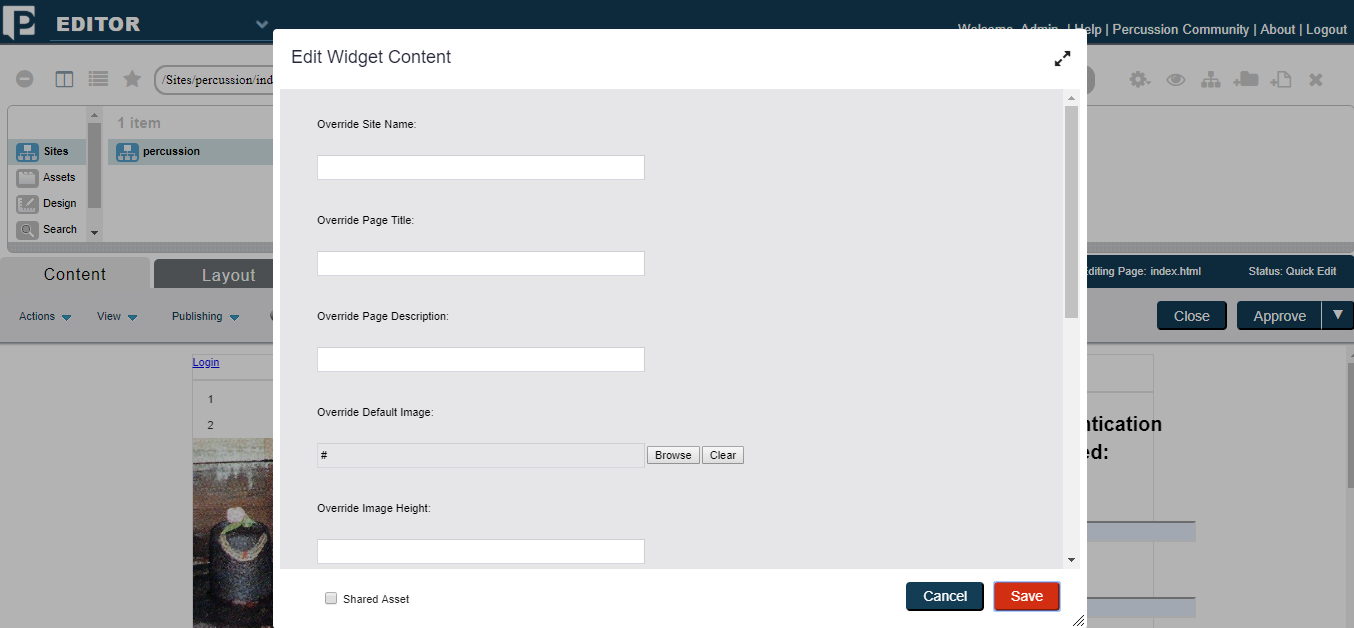This screenshot has width=1354, height=628.
Task: Click Browse for default image
Action: click(x=673, y=455)
